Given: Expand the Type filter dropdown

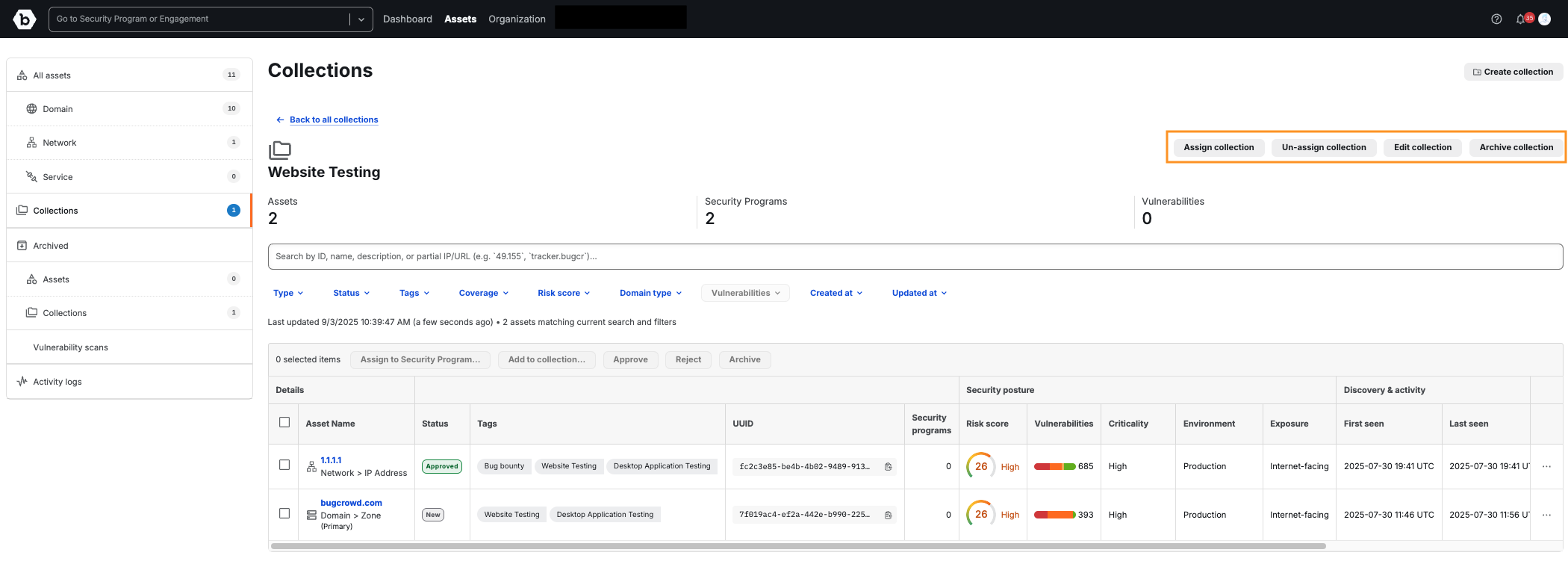Looking at the screenshot, I should [x=288, y=293].
